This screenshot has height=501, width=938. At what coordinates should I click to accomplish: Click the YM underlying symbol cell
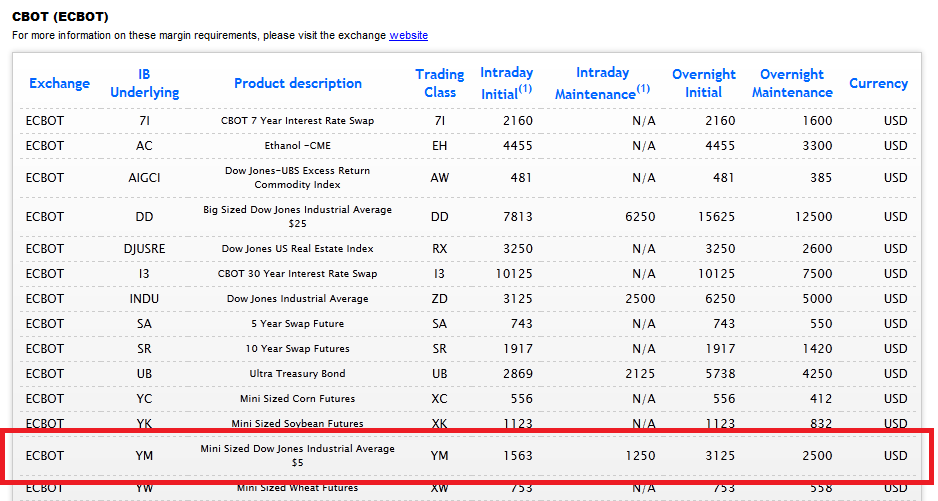click(x=144, y=456)
